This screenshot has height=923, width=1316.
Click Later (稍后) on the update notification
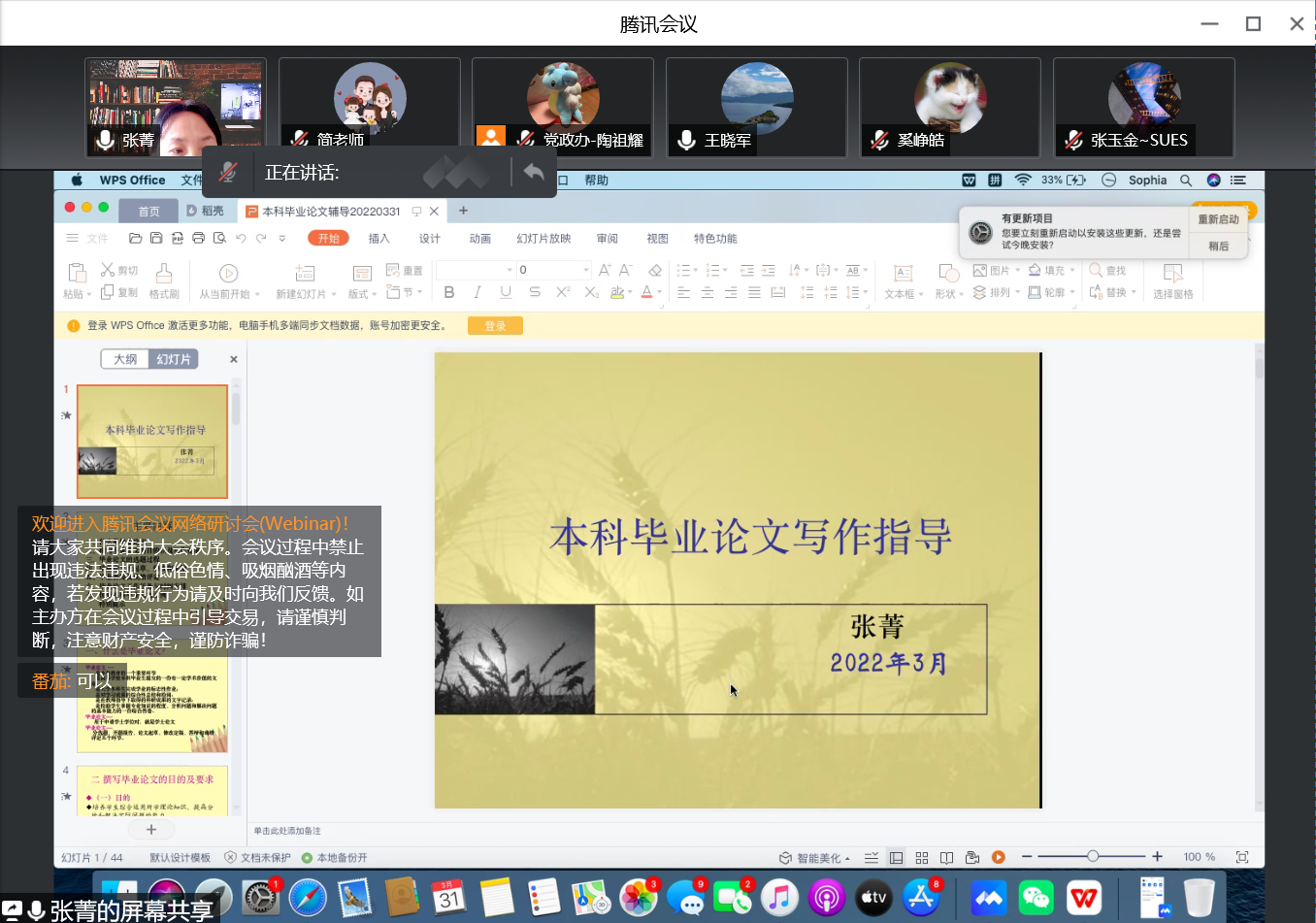click(x=1218, y=247)
